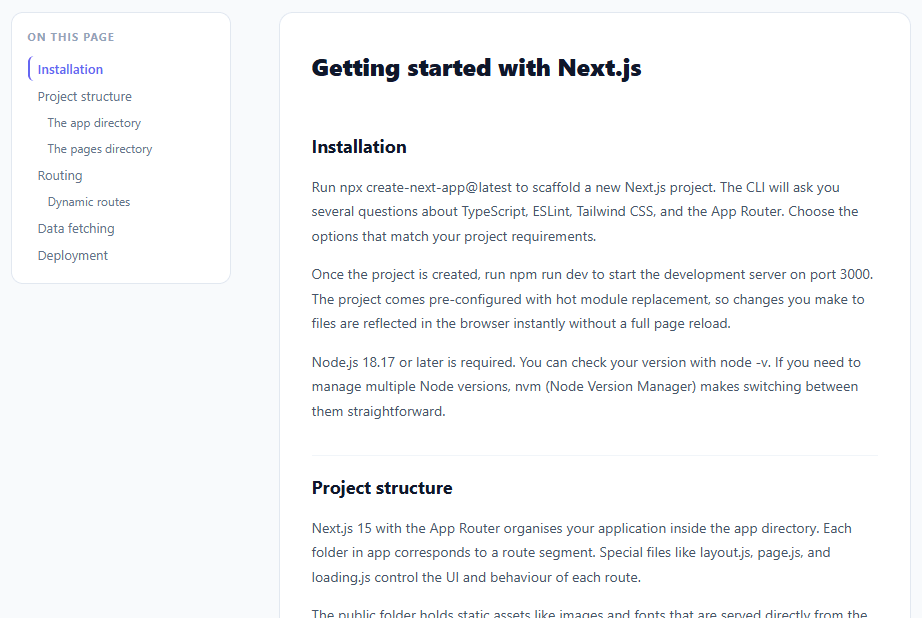Jump to Project structure section link
This screenshot has height=618, width=922.
pyautogui.click(x=85, y=96)
